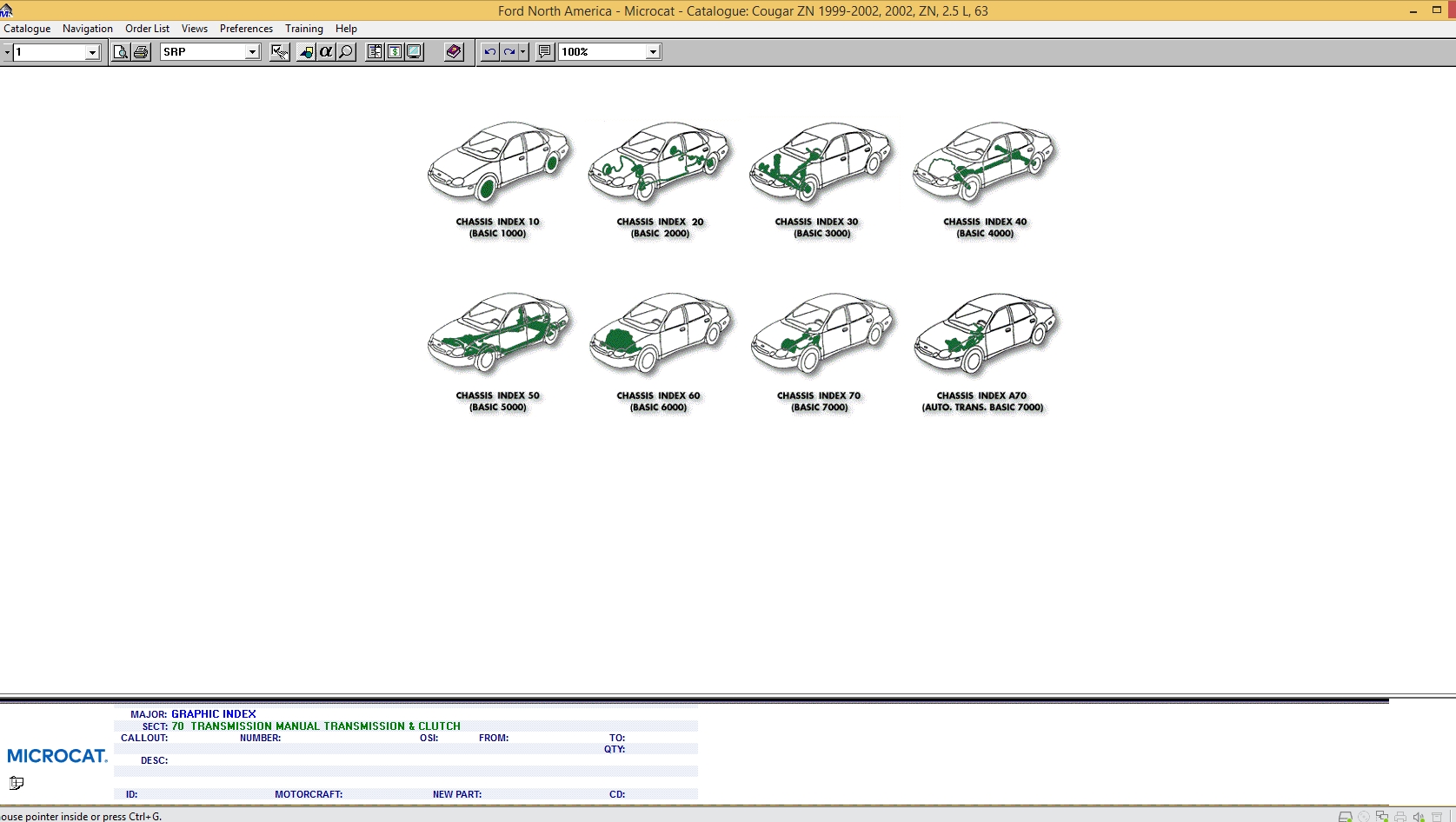The width and height of the screenshot is (1456, 822).
Task: Open the purple help book icon
Action: click(454, 52)
